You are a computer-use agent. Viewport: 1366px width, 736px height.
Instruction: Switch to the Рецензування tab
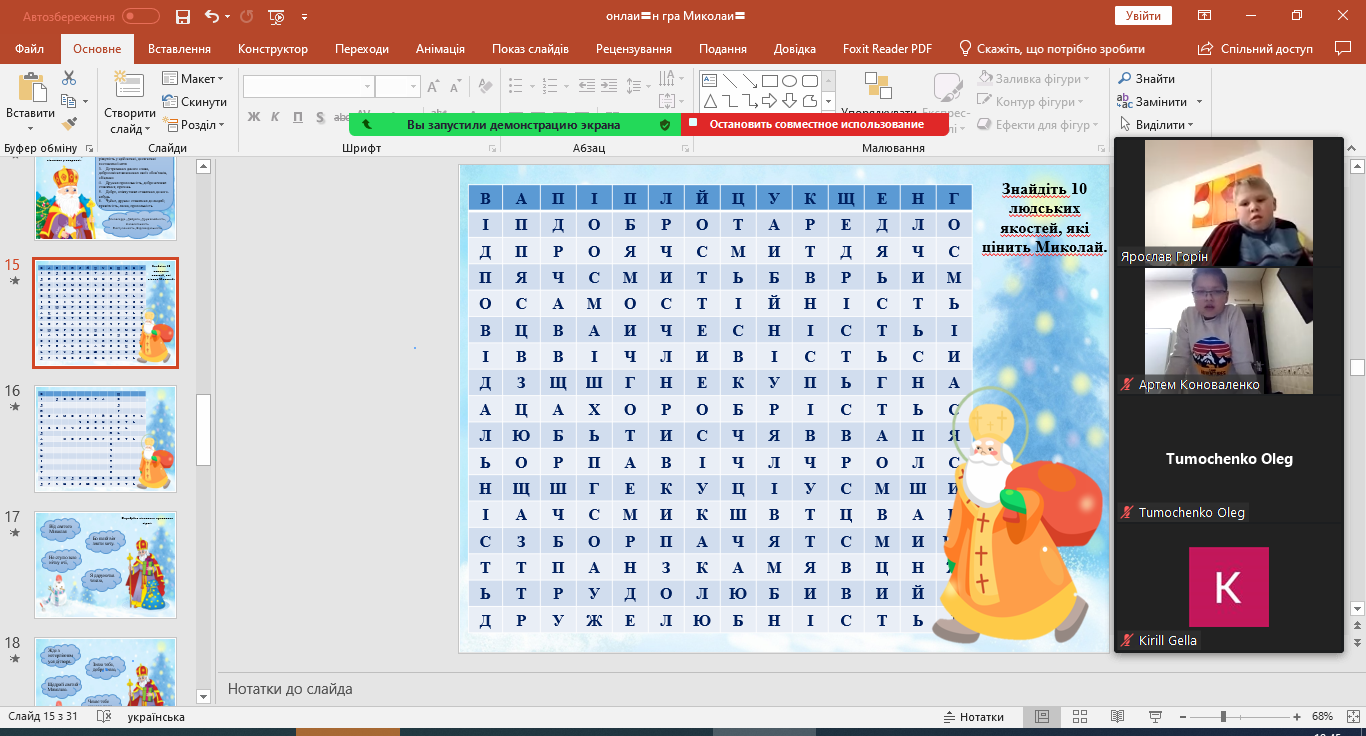point(634,48)
